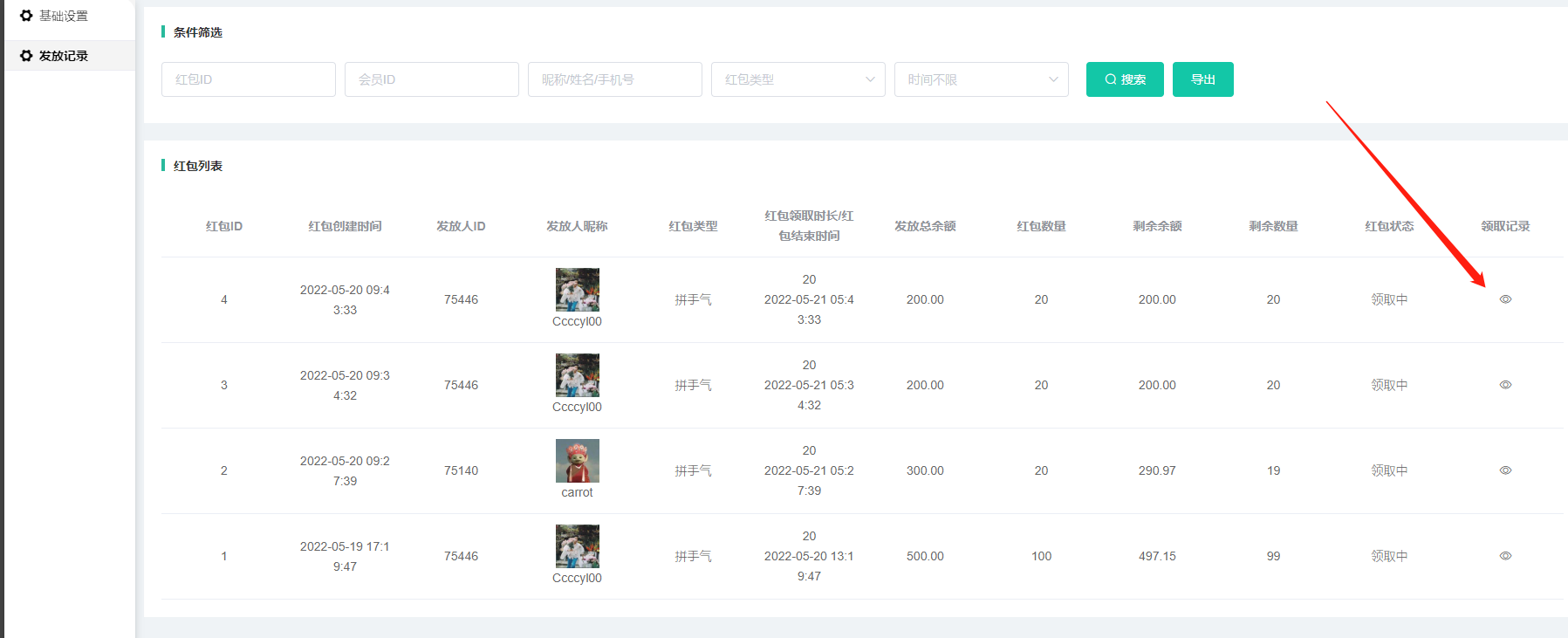Click the 昵称/姓名/手机号 search field
1568x638 pixels.
[x=614, y=79]
